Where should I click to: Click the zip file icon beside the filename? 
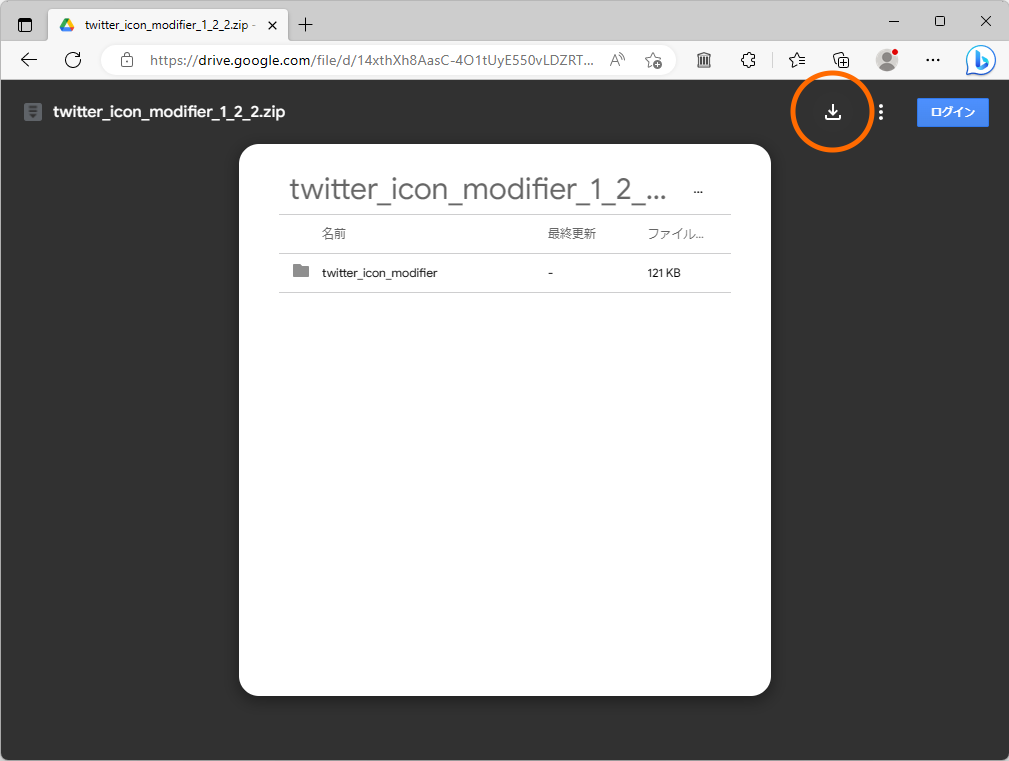pos(32,112)
